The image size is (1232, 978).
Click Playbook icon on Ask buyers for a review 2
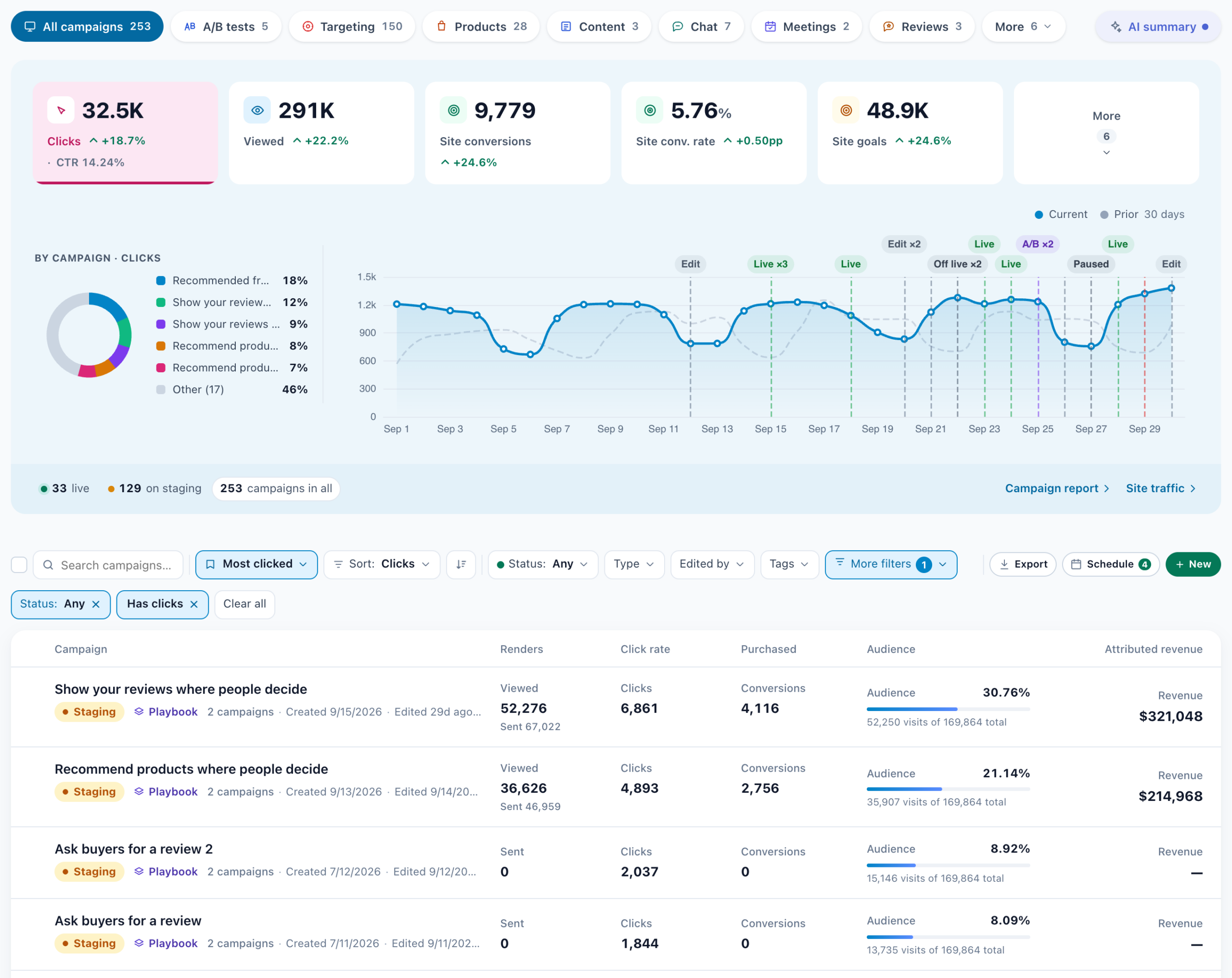click(139, 871)
